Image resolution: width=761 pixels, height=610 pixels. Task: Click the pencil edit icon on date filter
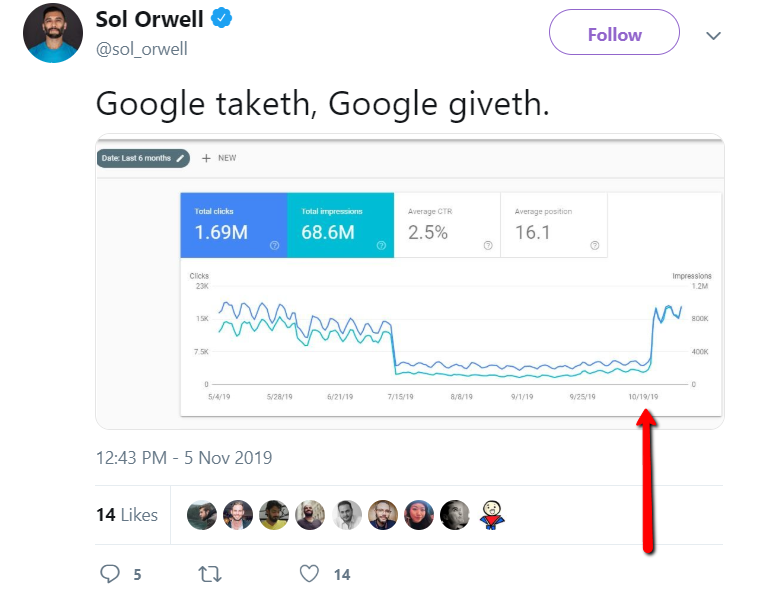click(x=181, y=158)
